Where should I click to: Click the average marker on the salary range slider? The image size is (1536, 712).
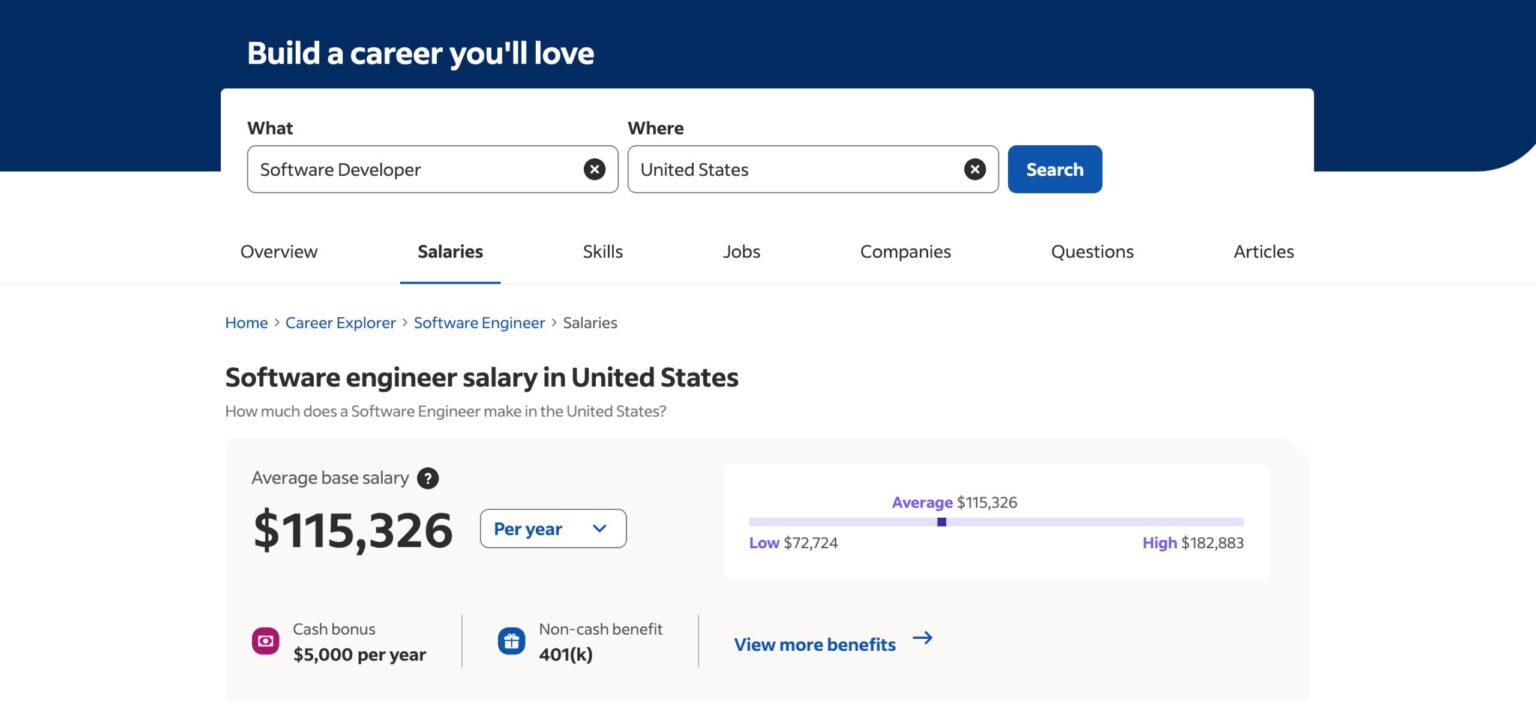[941, 521]
